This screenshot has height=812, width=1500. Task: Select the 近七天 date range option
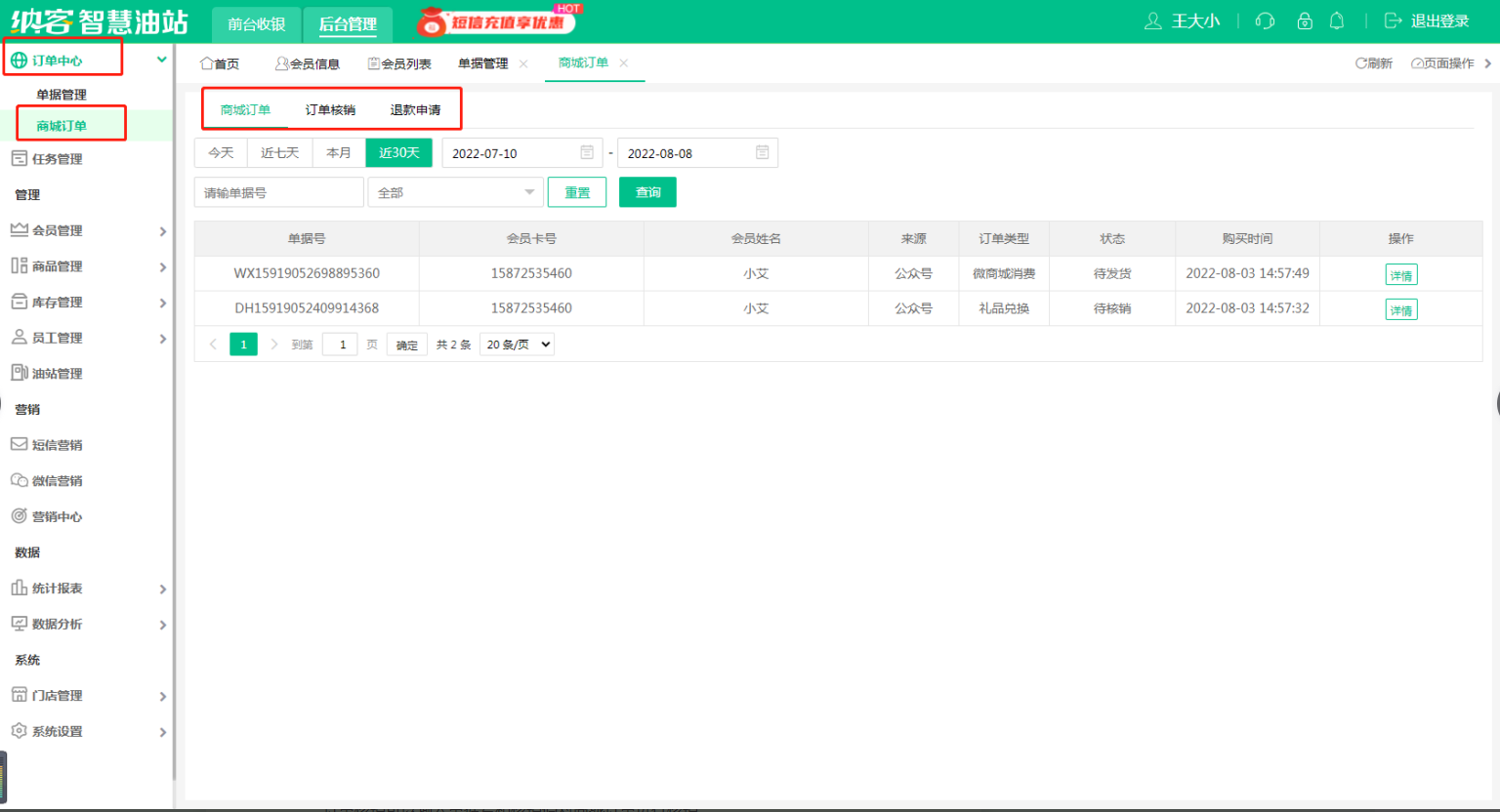coord(279,153)
